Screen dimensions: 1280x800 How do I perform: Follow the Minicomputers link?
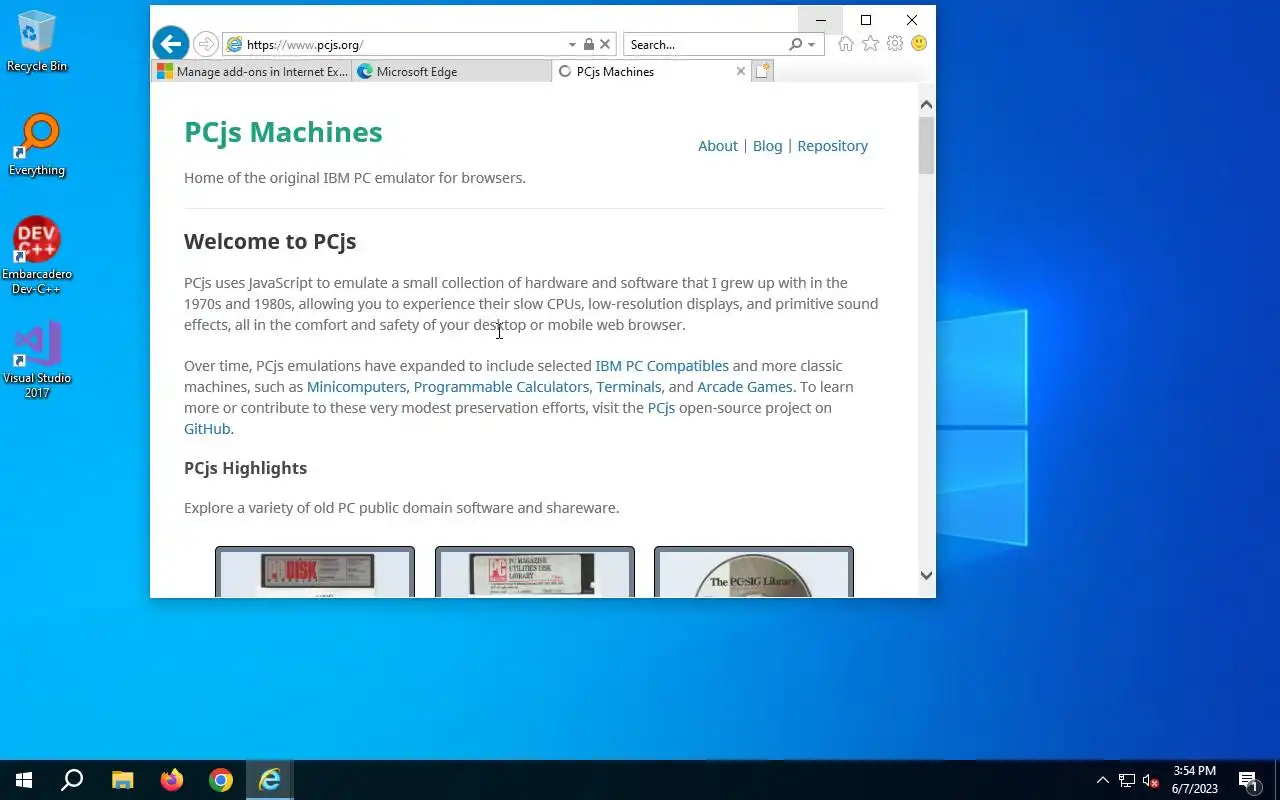coord(356,387)
